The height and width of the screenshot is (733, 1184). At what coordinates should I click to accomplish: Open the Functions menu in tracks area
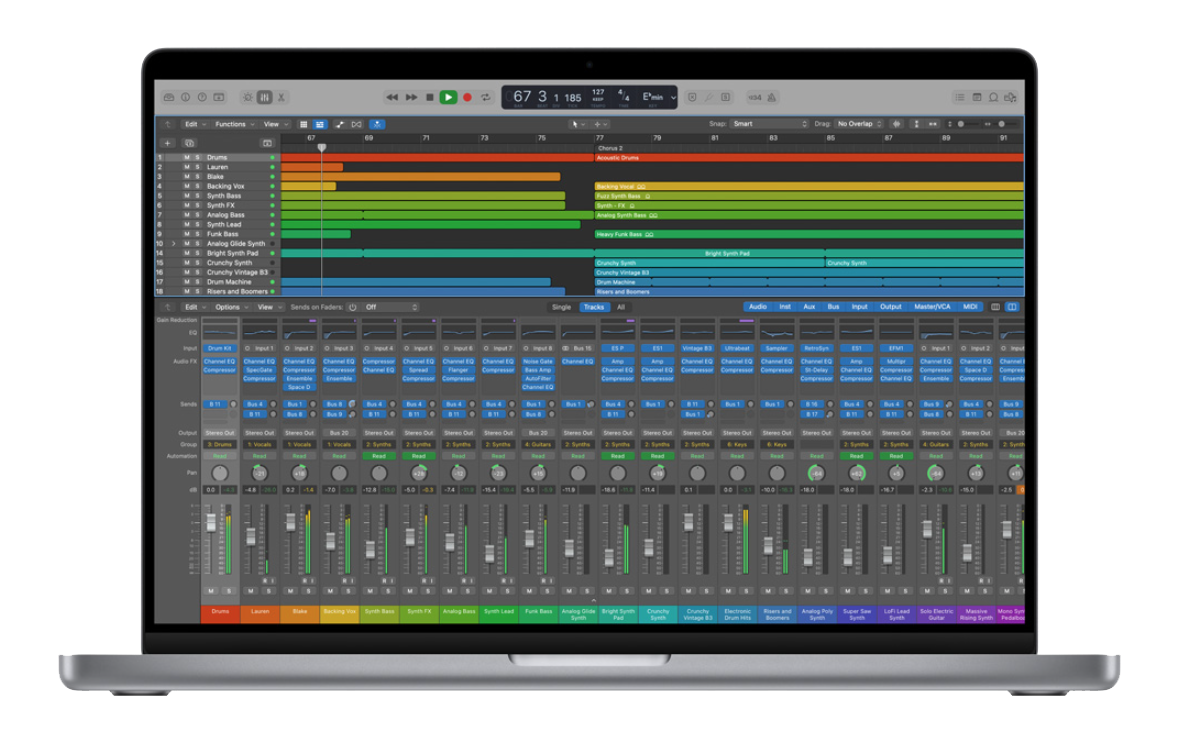(x=233, y=124)
